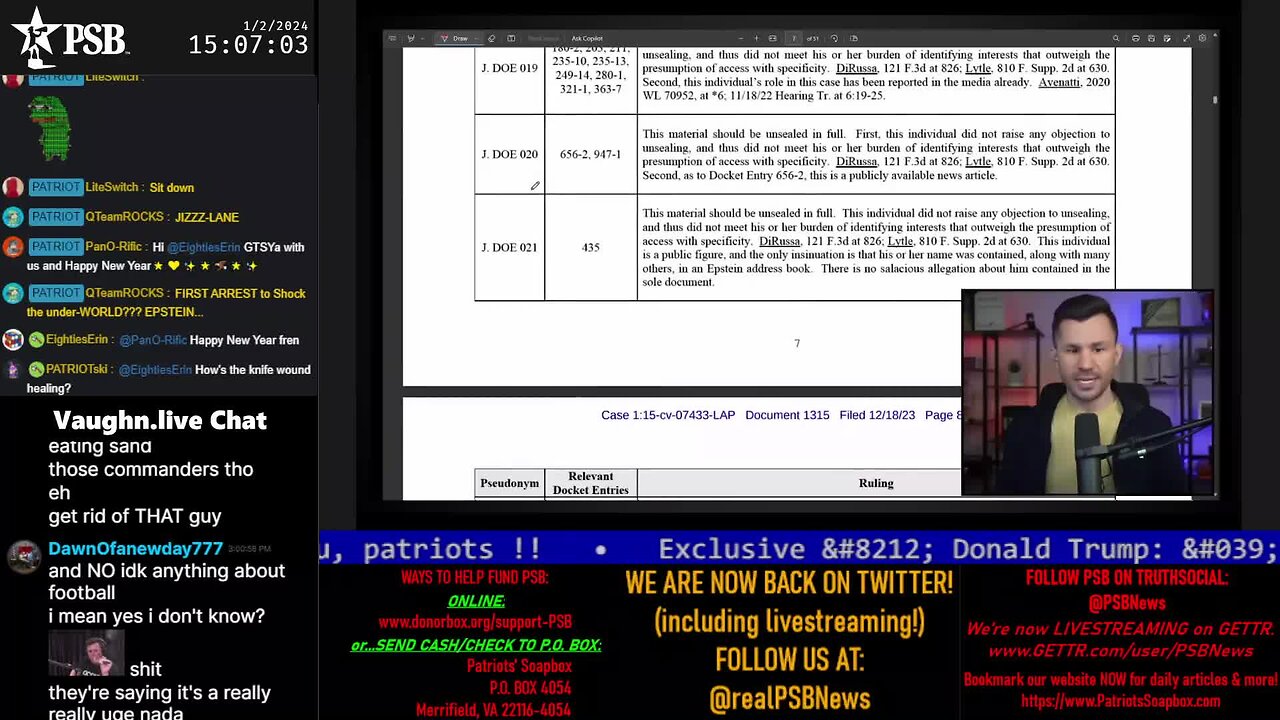Click the 15:07:03 clock display
1280x720 pixels.
point(248,45)
